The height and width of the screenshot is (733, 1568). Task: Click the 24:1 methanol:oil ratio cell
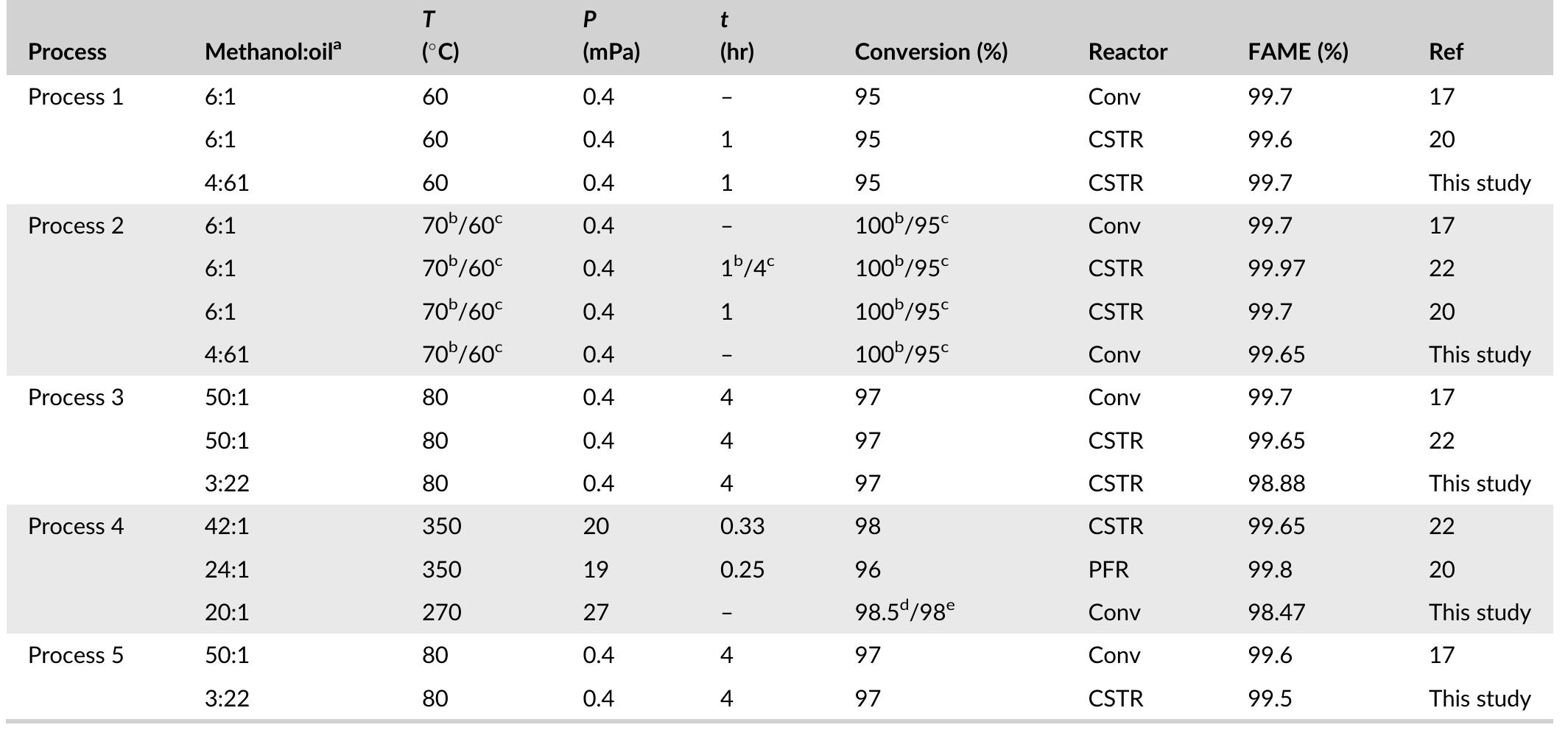[227, 570]
